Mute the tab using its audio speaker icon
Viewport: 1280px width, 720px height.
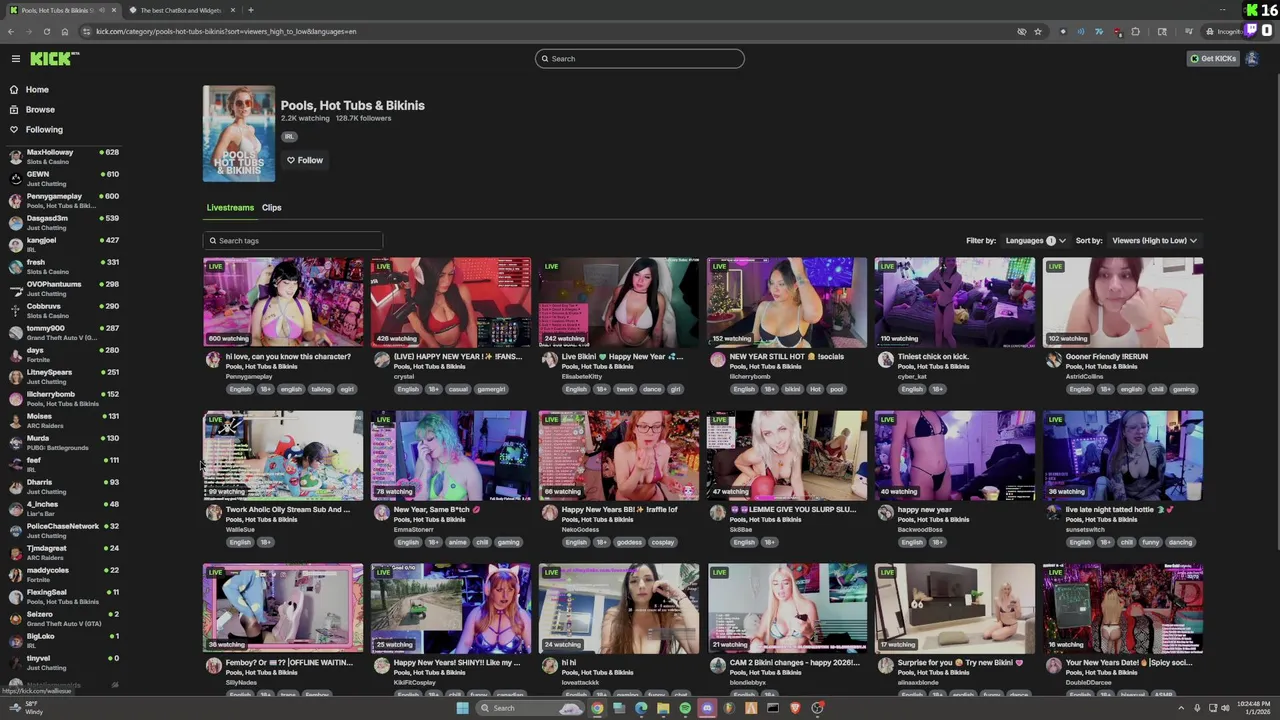(103, 10)
